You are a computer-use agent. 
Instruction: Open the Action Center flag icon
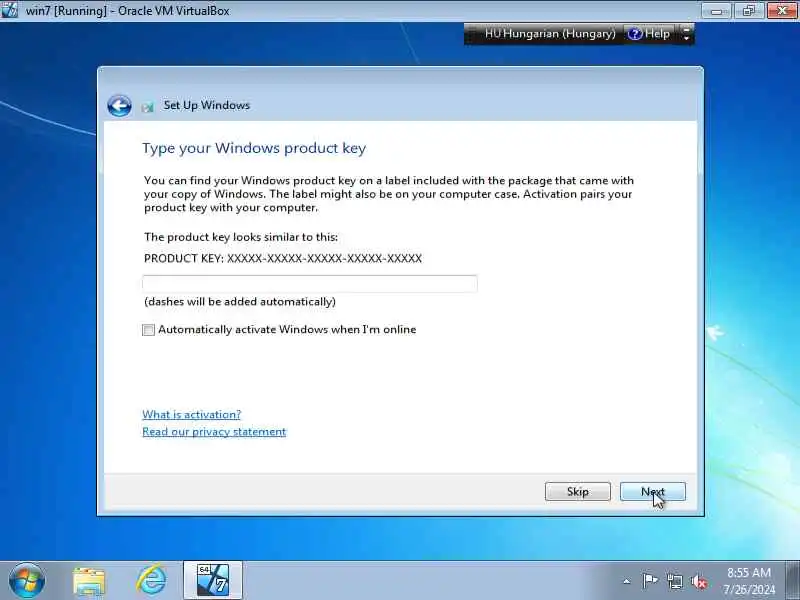coord(649,581)
